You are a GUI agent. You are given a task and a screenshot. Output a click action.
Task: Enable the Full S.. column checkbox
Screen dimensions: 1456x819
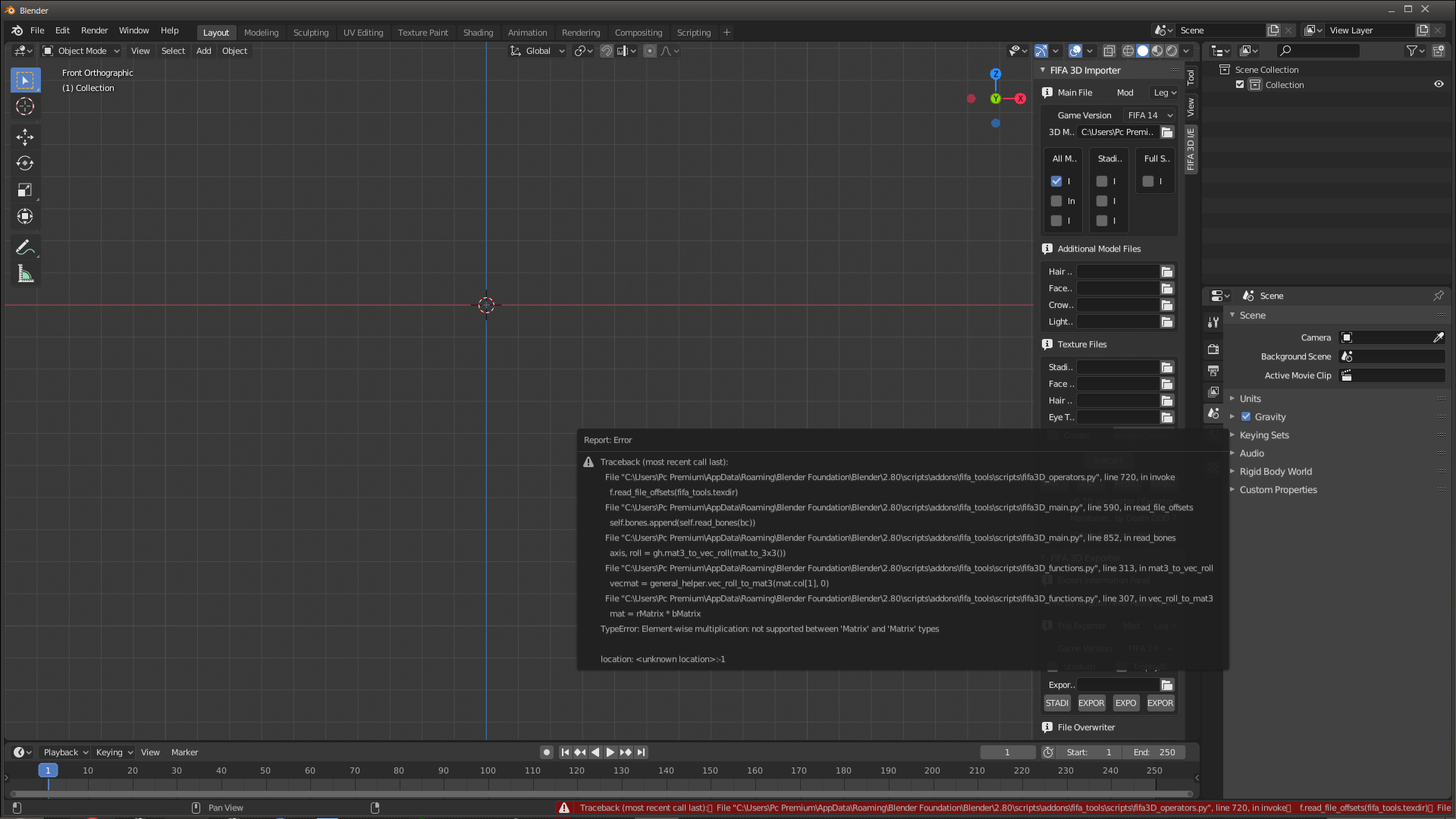[x=1148, y=181]
